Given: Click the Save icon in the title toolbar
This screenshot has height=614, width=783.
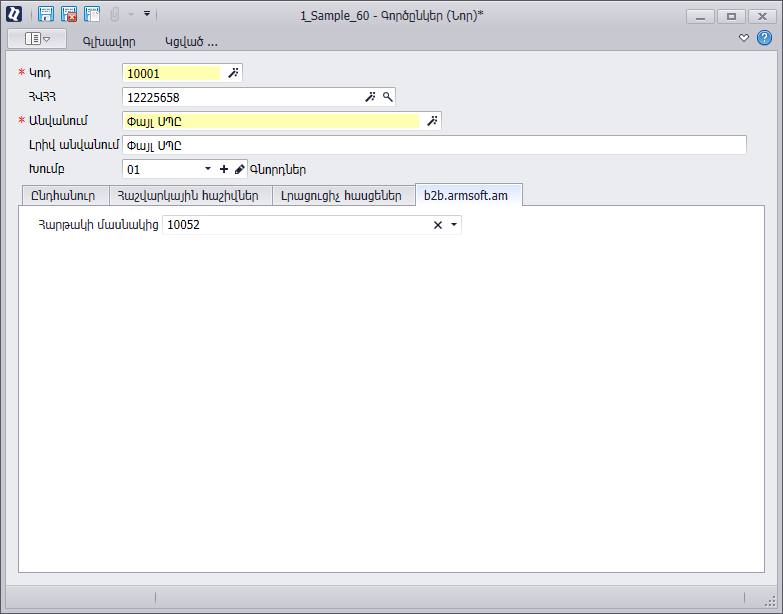Looking at the screenshot, I should (x=46, y=14).
